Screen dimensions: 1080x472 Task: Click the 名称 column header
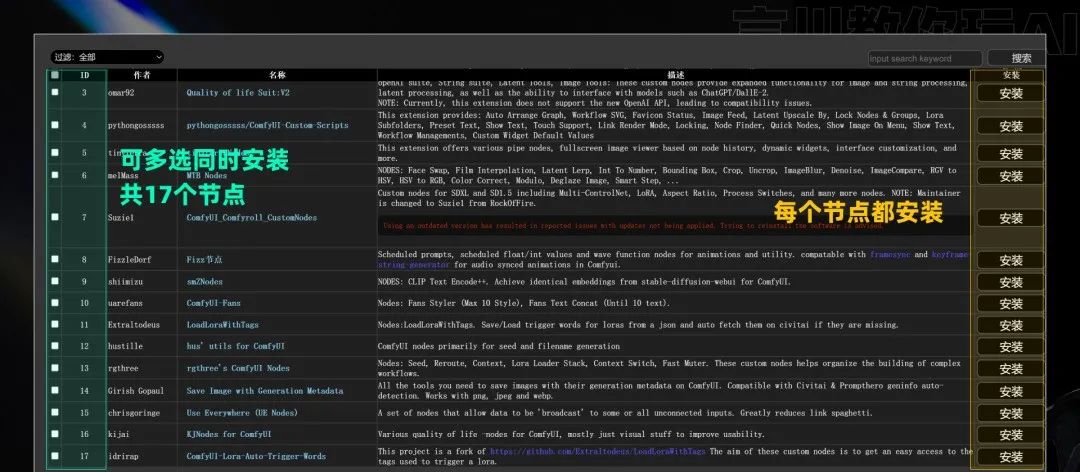[277, 75]
